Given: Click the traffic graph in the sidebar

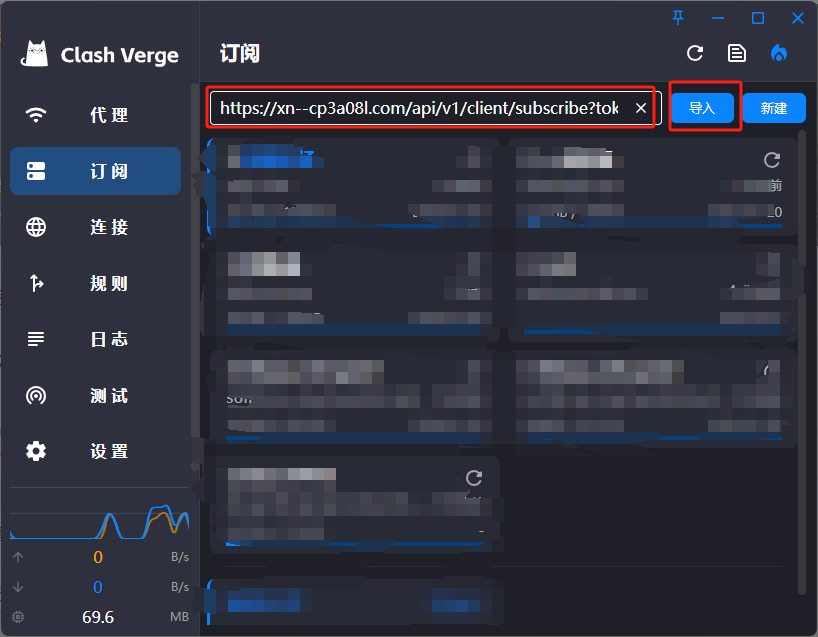Looking at the screenshot, I should (99, 518).
